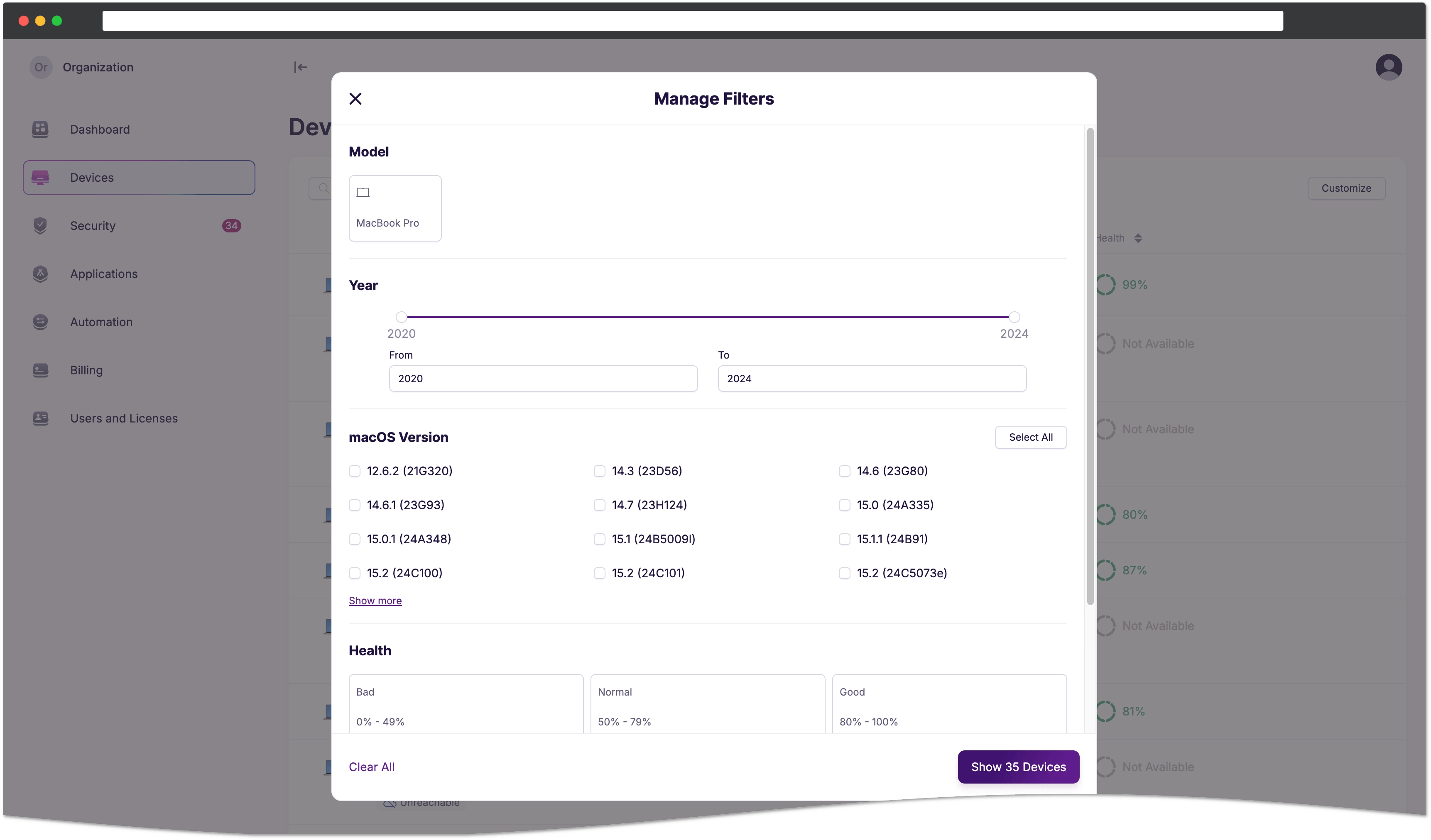Check macOS 15.2 (24C101)

point(599,573)
